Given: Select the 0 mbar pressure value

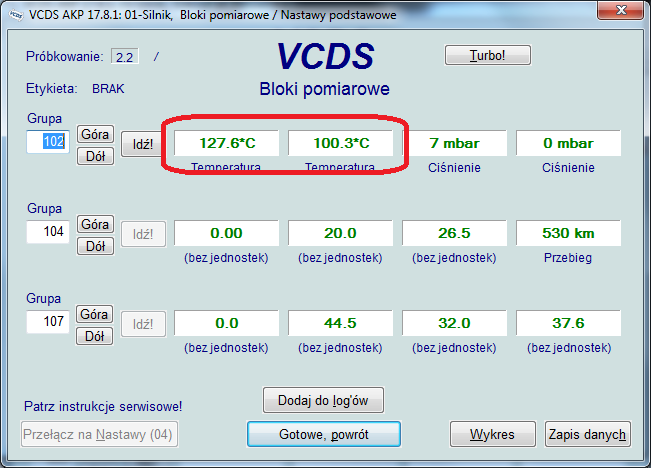Looking at the screenshot, I should pyautogui.click(x=569, y=143).
